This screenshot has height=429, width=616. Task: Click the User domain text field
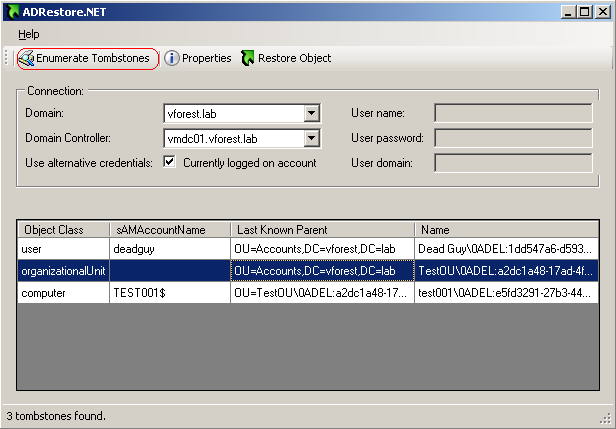click(513, 163)
